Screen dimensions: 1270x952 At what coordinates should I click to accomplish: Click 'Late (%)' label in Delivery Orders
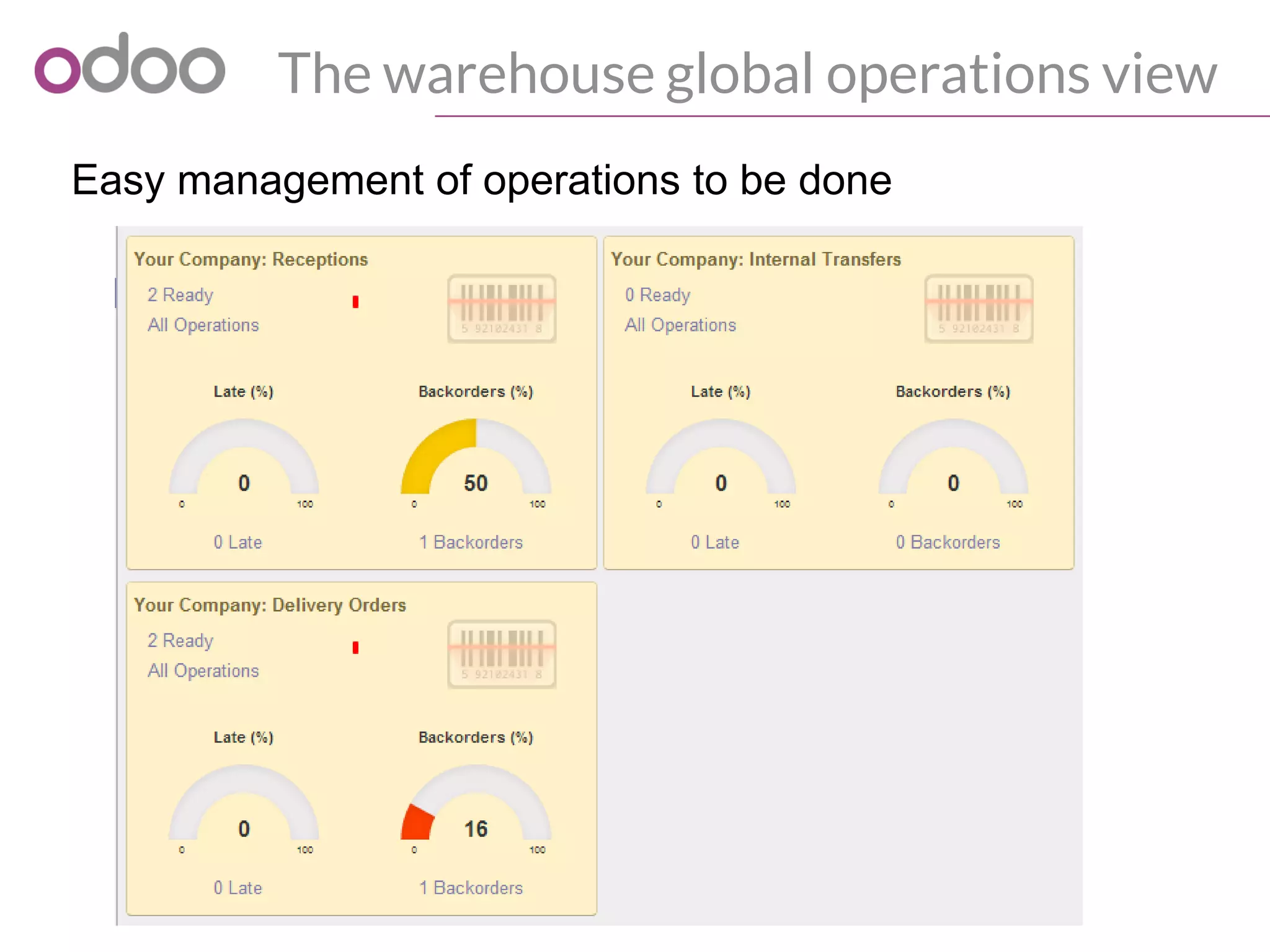tap(244, 738)
